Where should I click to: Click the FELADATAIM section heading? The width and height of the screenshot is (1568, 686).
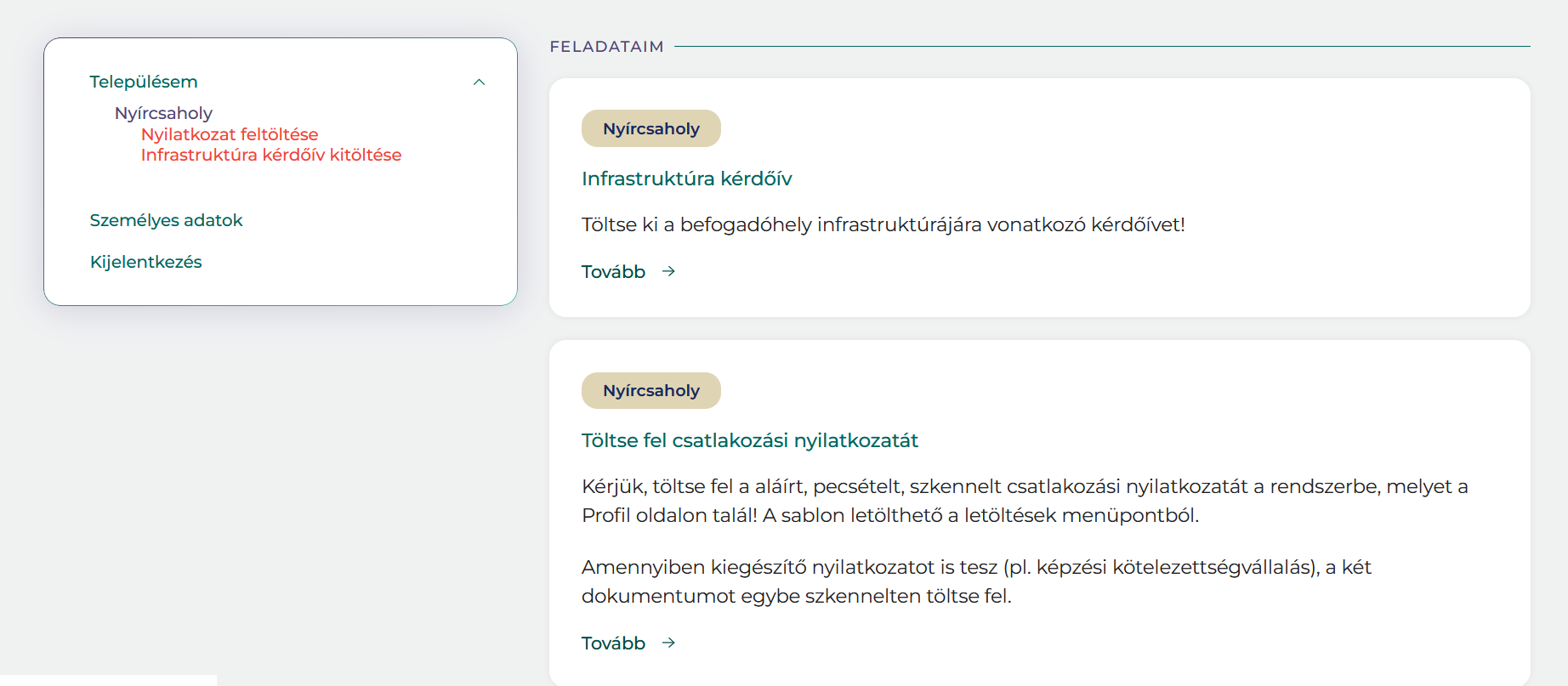[606, 47]
